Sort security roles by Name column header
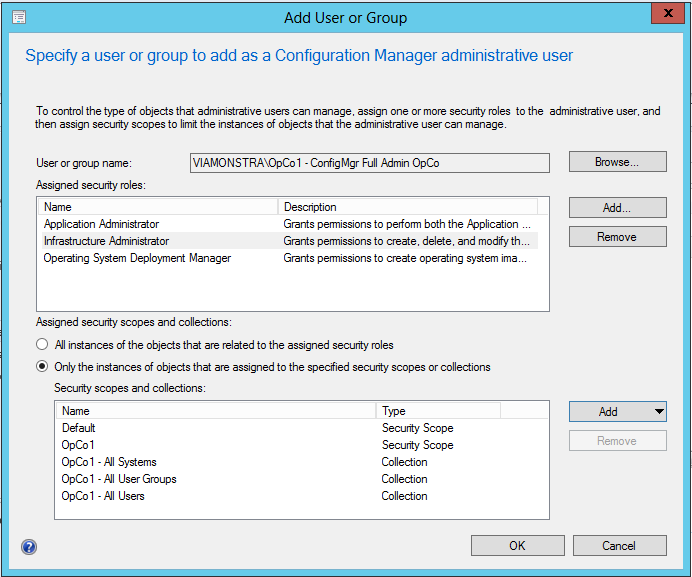The image size is (692, 577). click(159, 207)
